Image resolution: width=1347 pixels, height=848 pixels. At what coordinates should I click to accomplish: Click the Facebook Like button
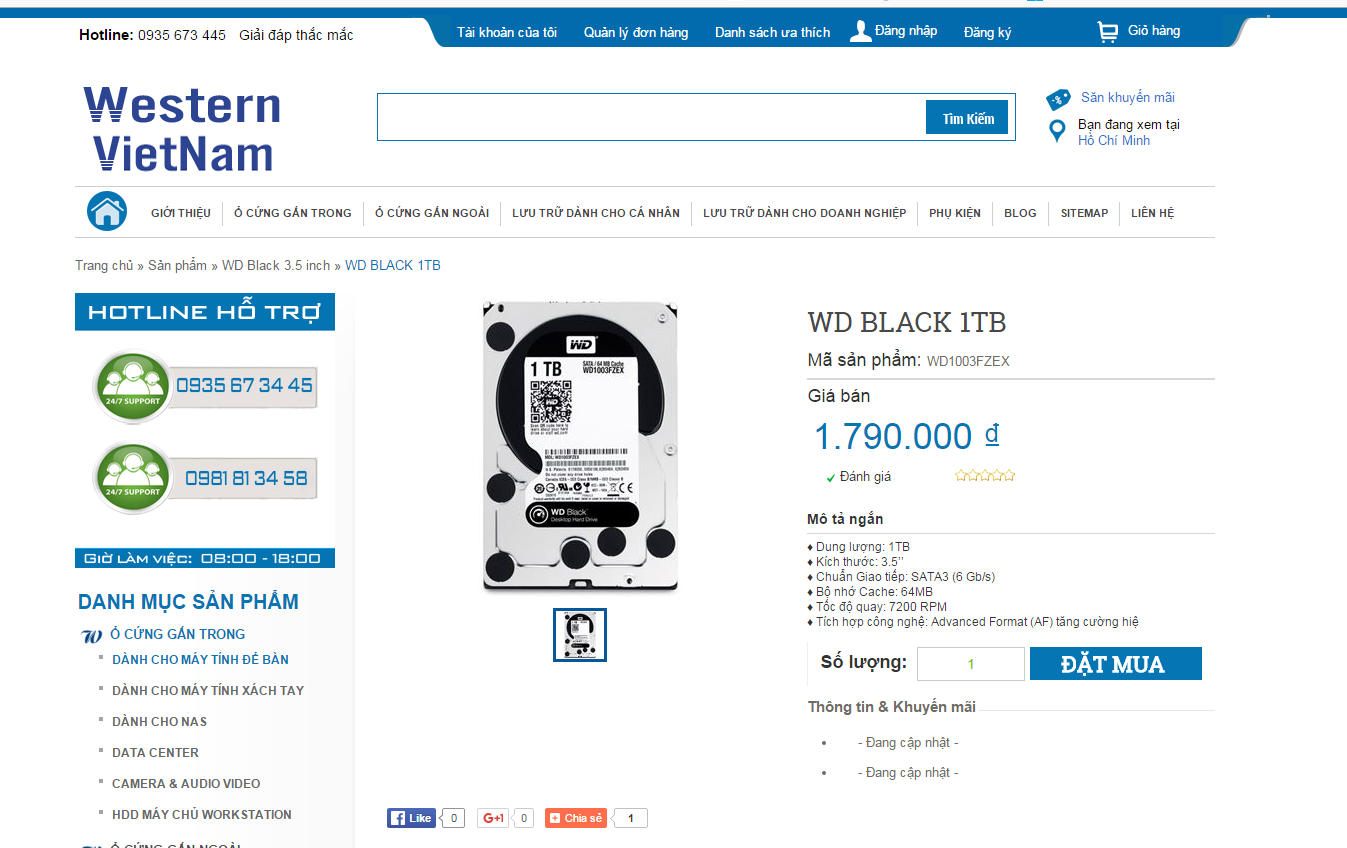coord(411,818)
